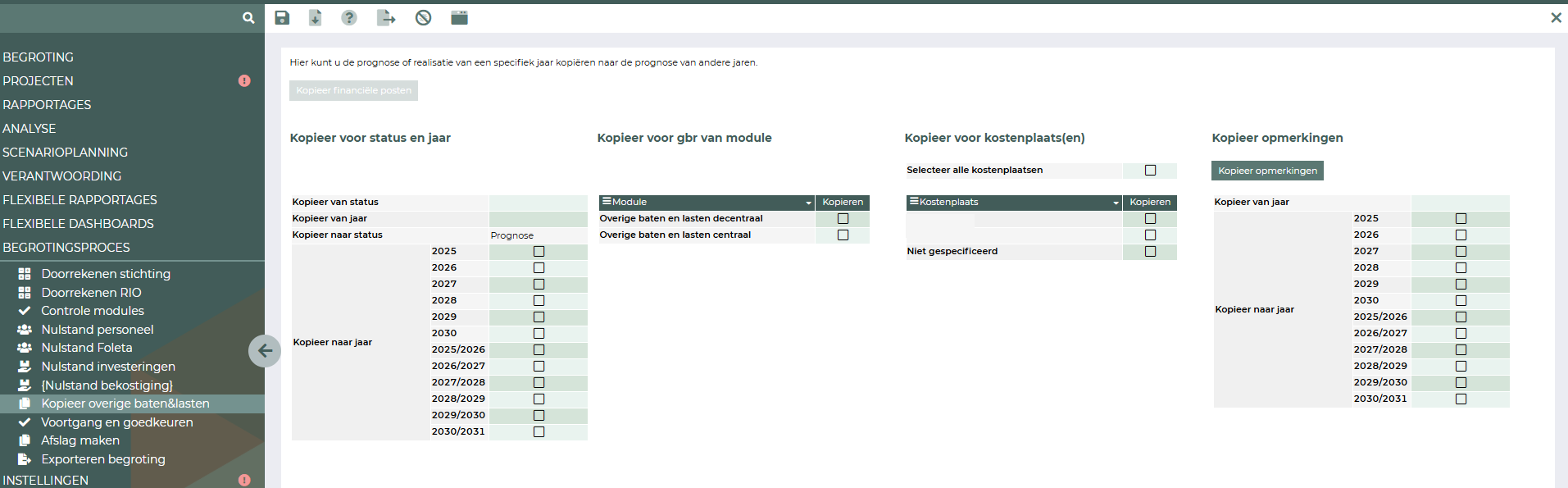Open the SCENARIOPLANNING menu section
This screenshot has width=1568, height=488.
coord(66,153)
